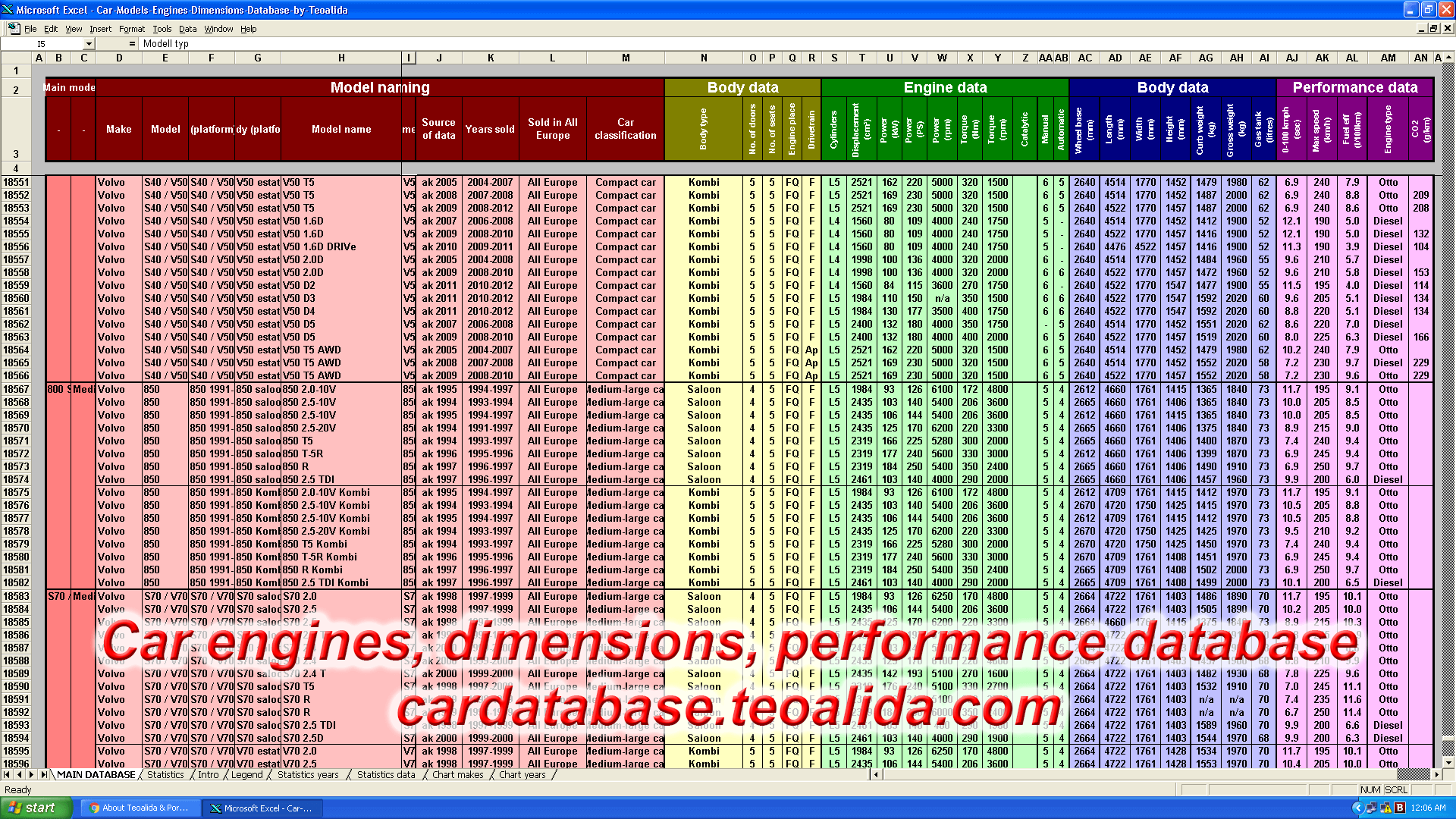The image size is (1456, 819).
Task: Click inside the formula bar showing 'Modell typ'
Action: click(796, 44)
